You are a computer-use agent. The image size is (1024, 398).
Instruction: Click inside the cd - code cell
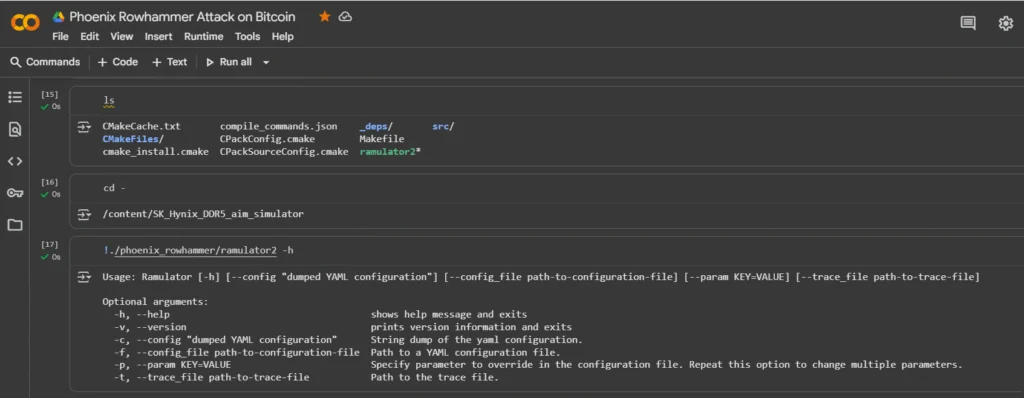[546, 188]
